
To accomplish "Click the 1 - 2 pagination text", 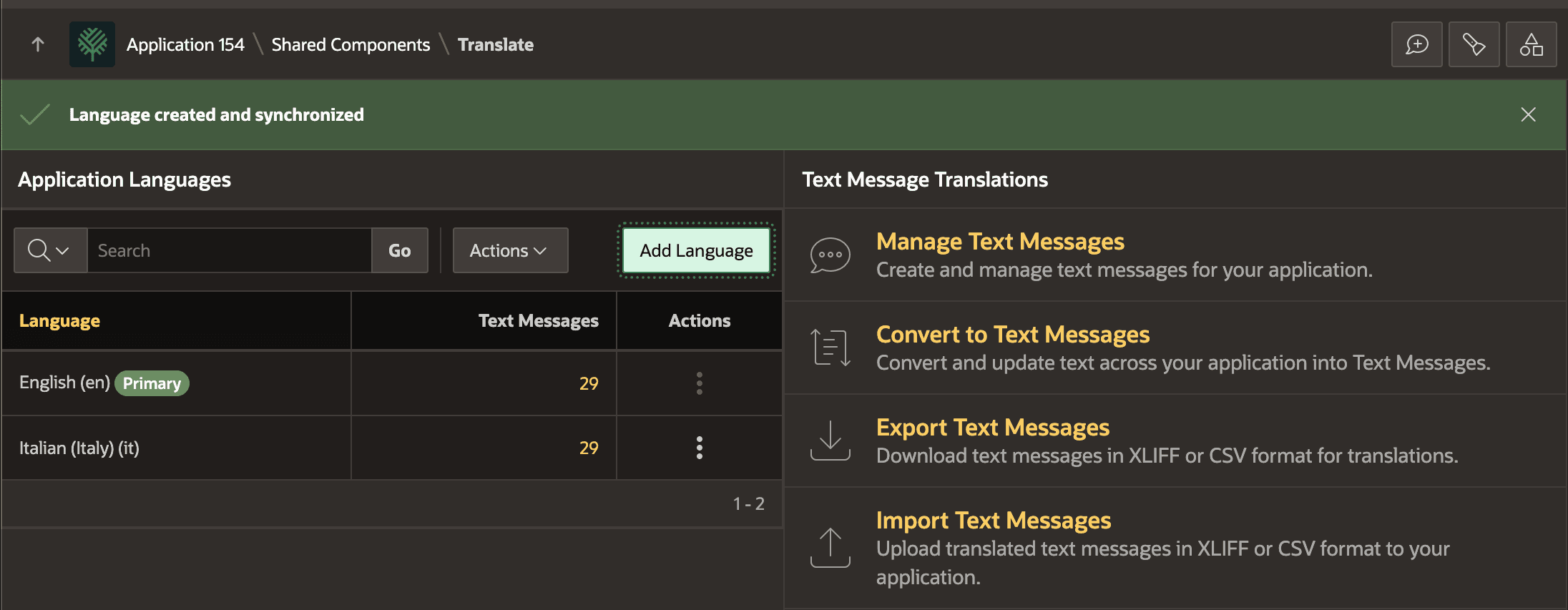I will pos(748,503).
